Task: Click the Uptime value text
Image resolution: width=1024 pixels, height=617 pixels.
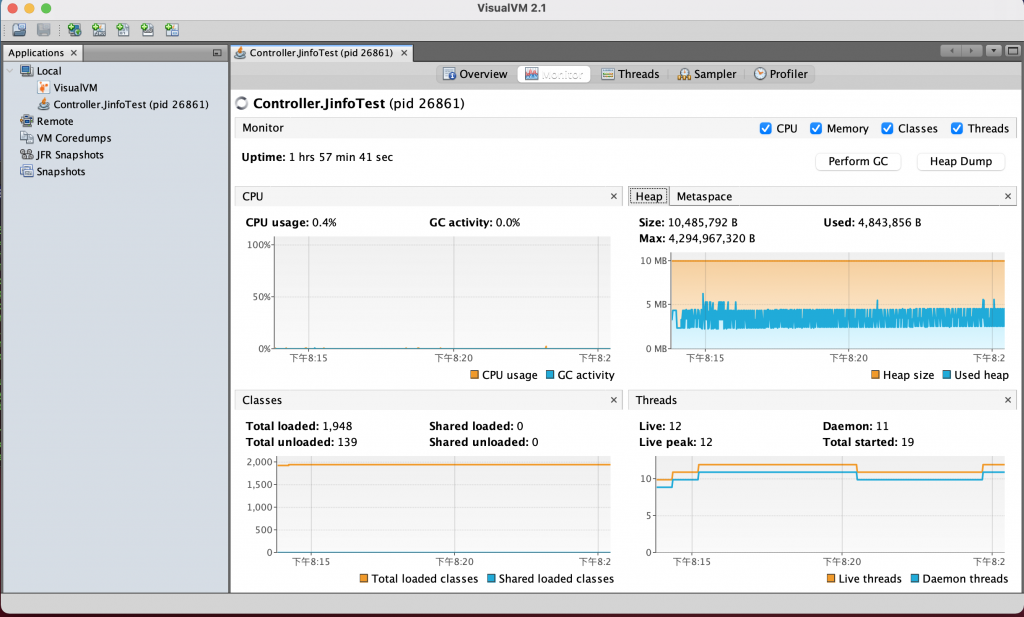Action: [x=341, y=157]
